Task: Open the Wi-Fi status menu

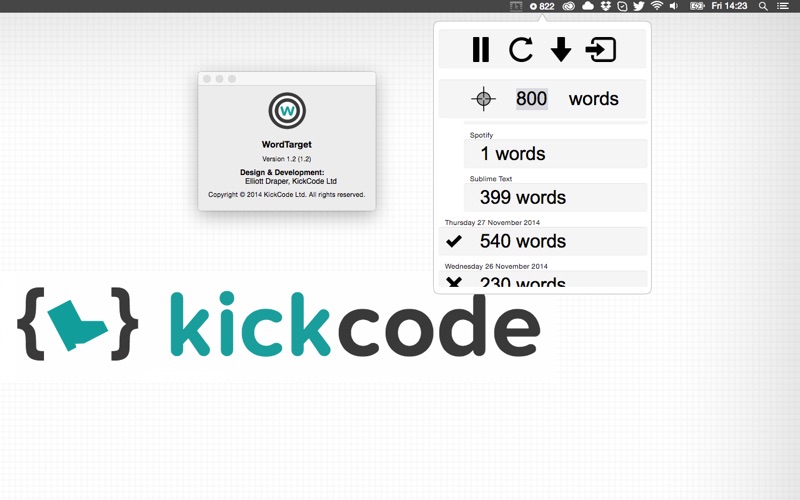Action: click(x=657, y=6)
